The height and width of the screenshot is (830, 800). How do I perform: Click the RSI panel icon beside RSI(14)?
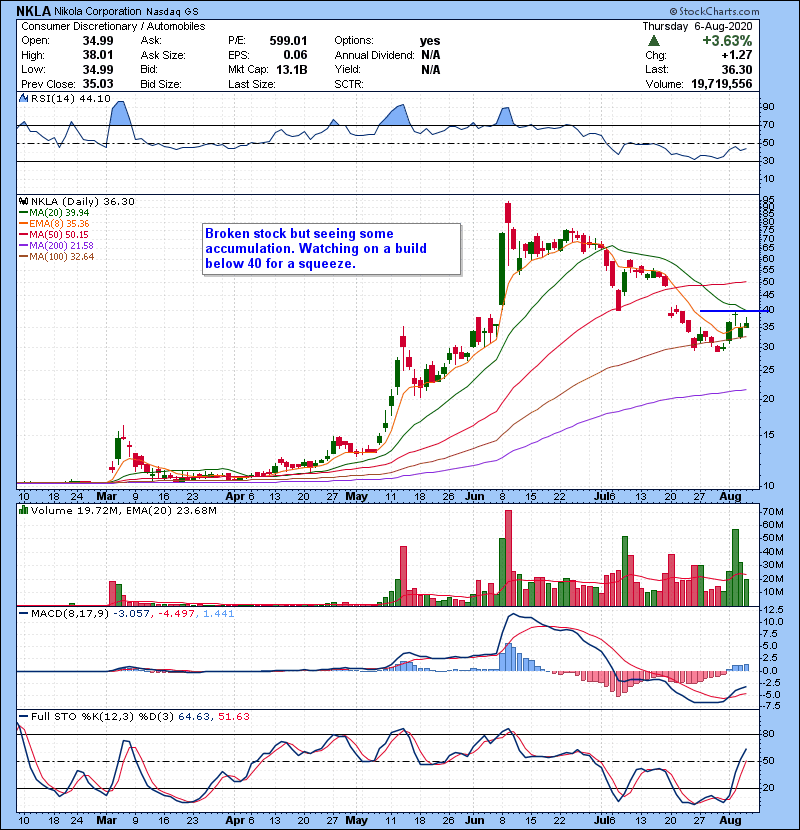23,98
